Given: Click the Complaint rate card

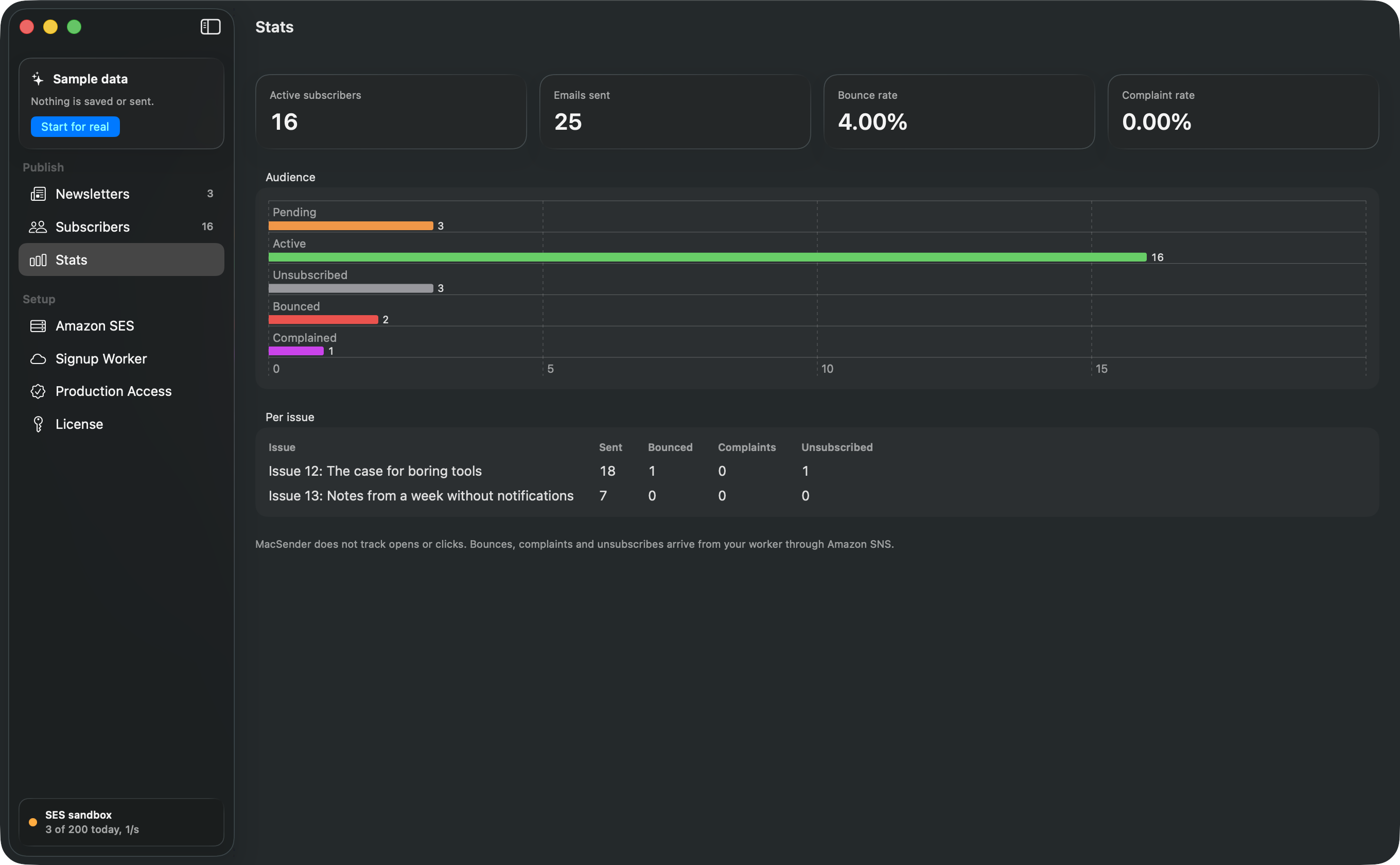Looking at the screenshot, I should tap(1244, 112).
